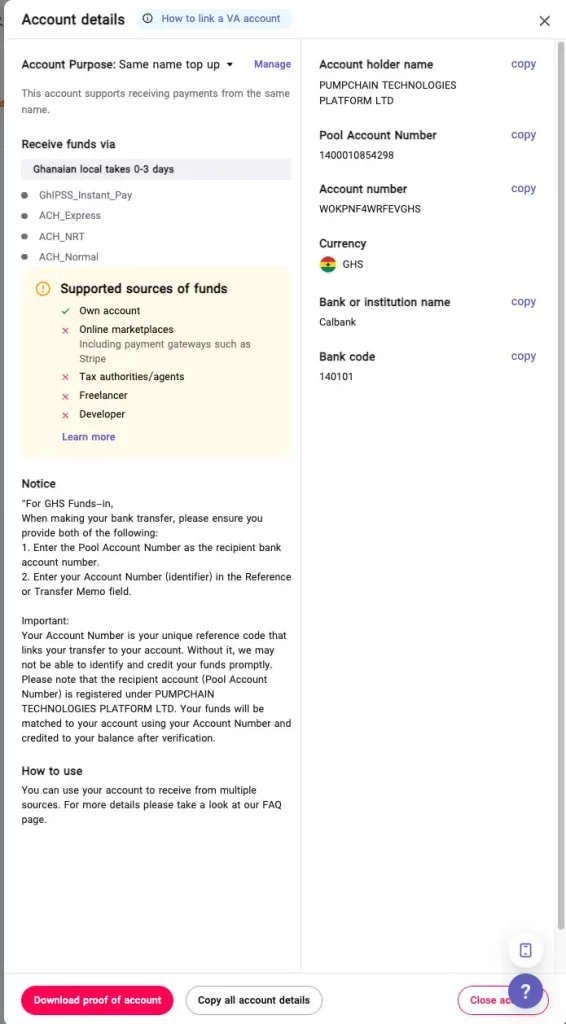This screenshot has height=1024, width=566.
Task: Open the purple help question mark bubble
Action: pos(525,991)
